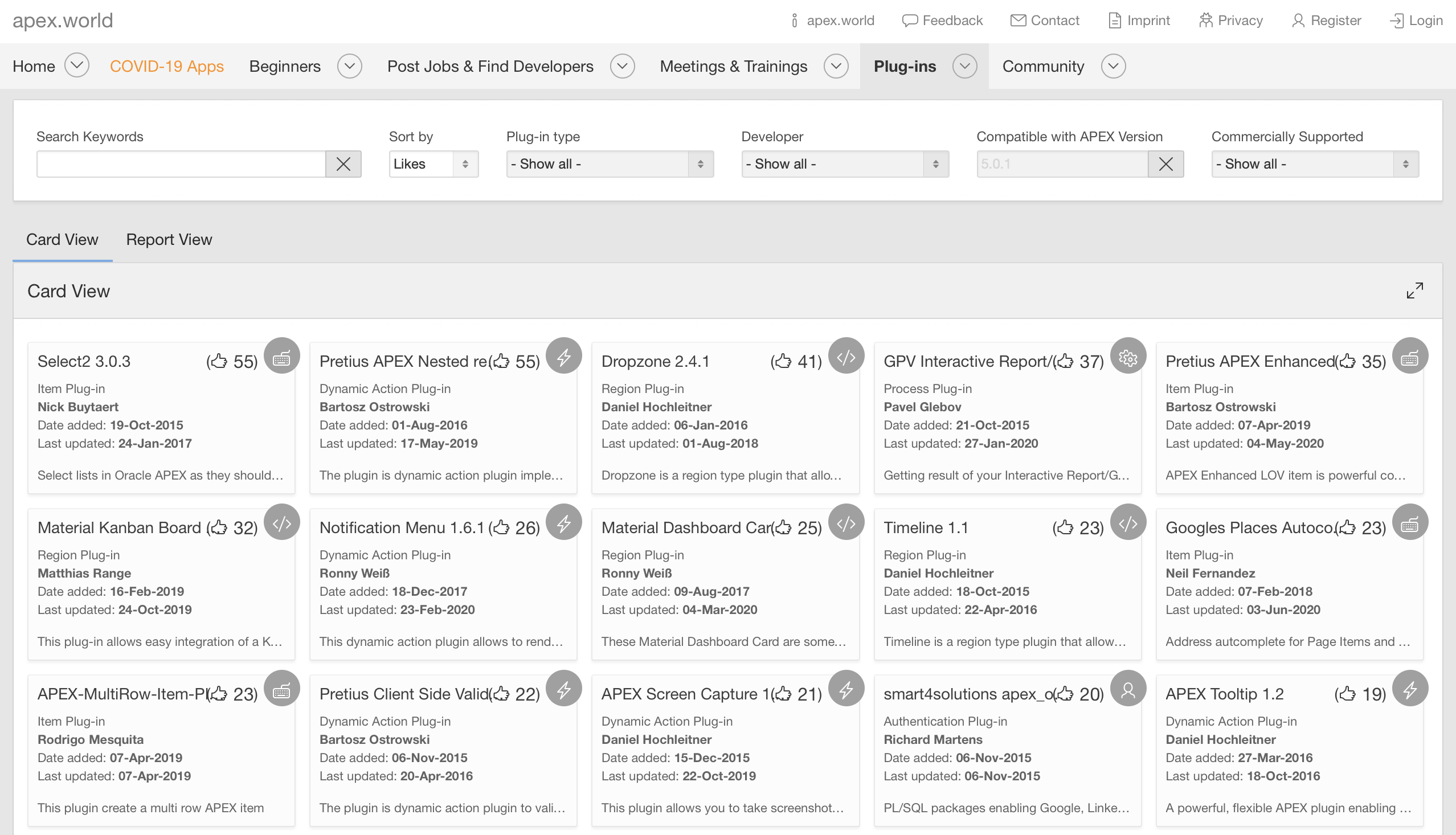Screen dimensions: 1456x835
Task: Switch to the Report View tab
Action: point(169,239)
